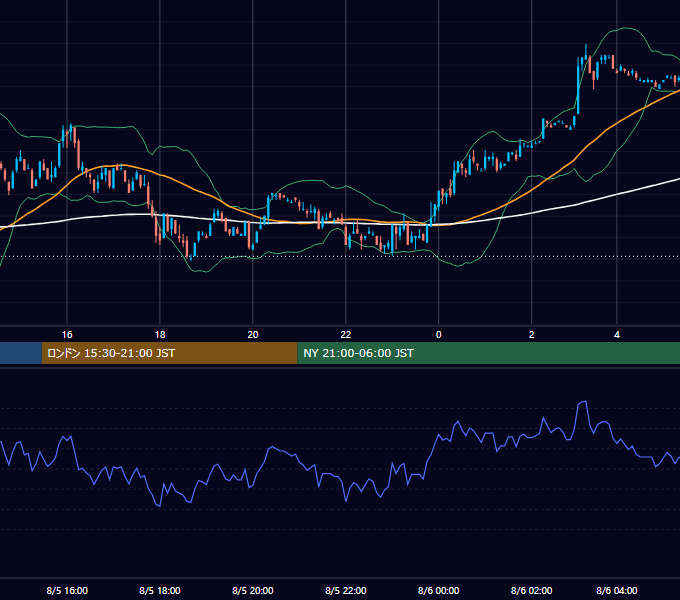Image resolution: width=680 pixels, height=600 pixels.
Task: Click the 8/5 18:00 date label
Action: pos(160,590)
